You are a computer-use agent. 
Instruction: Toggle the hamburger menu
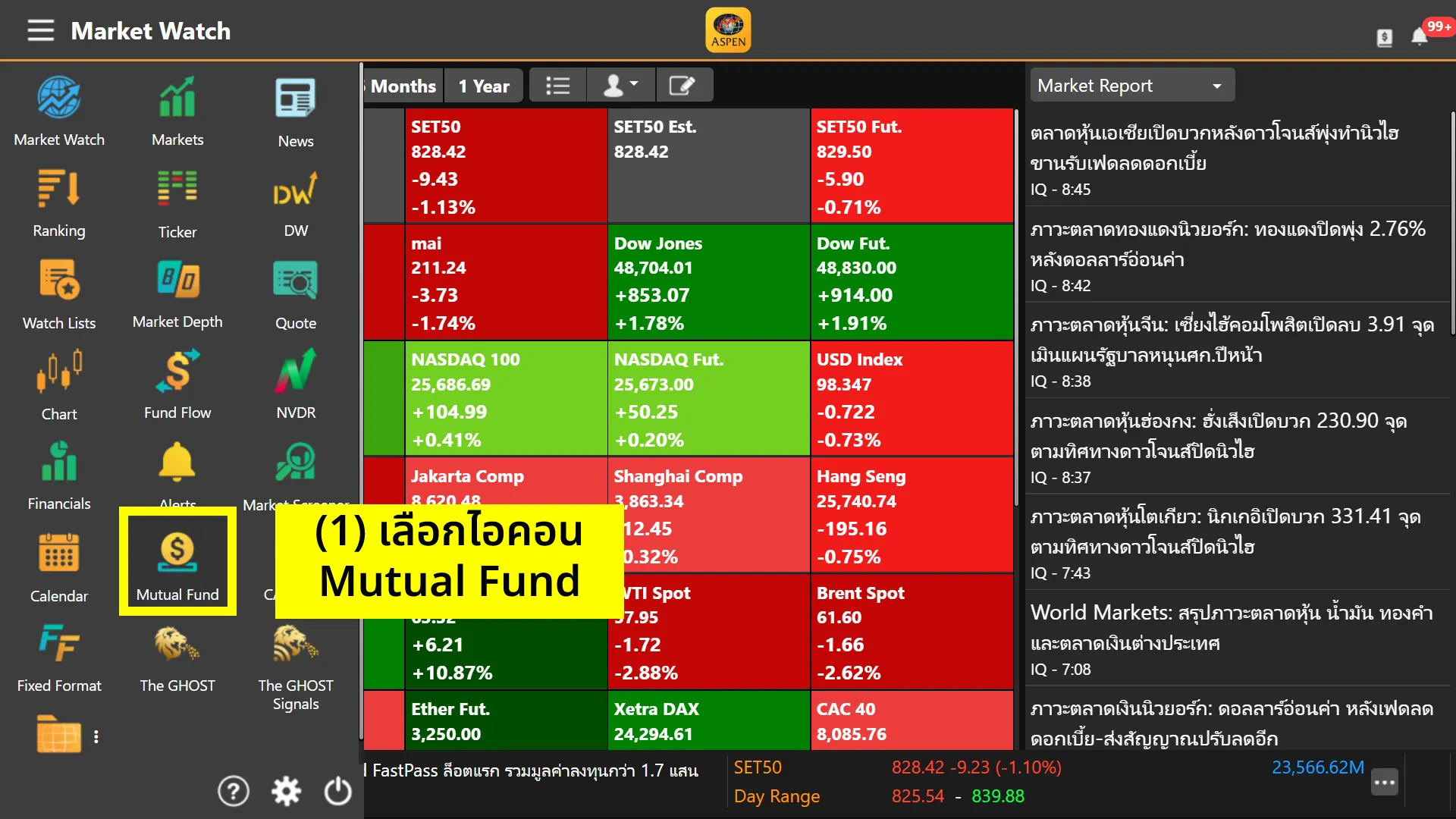[x=41, y=31]
